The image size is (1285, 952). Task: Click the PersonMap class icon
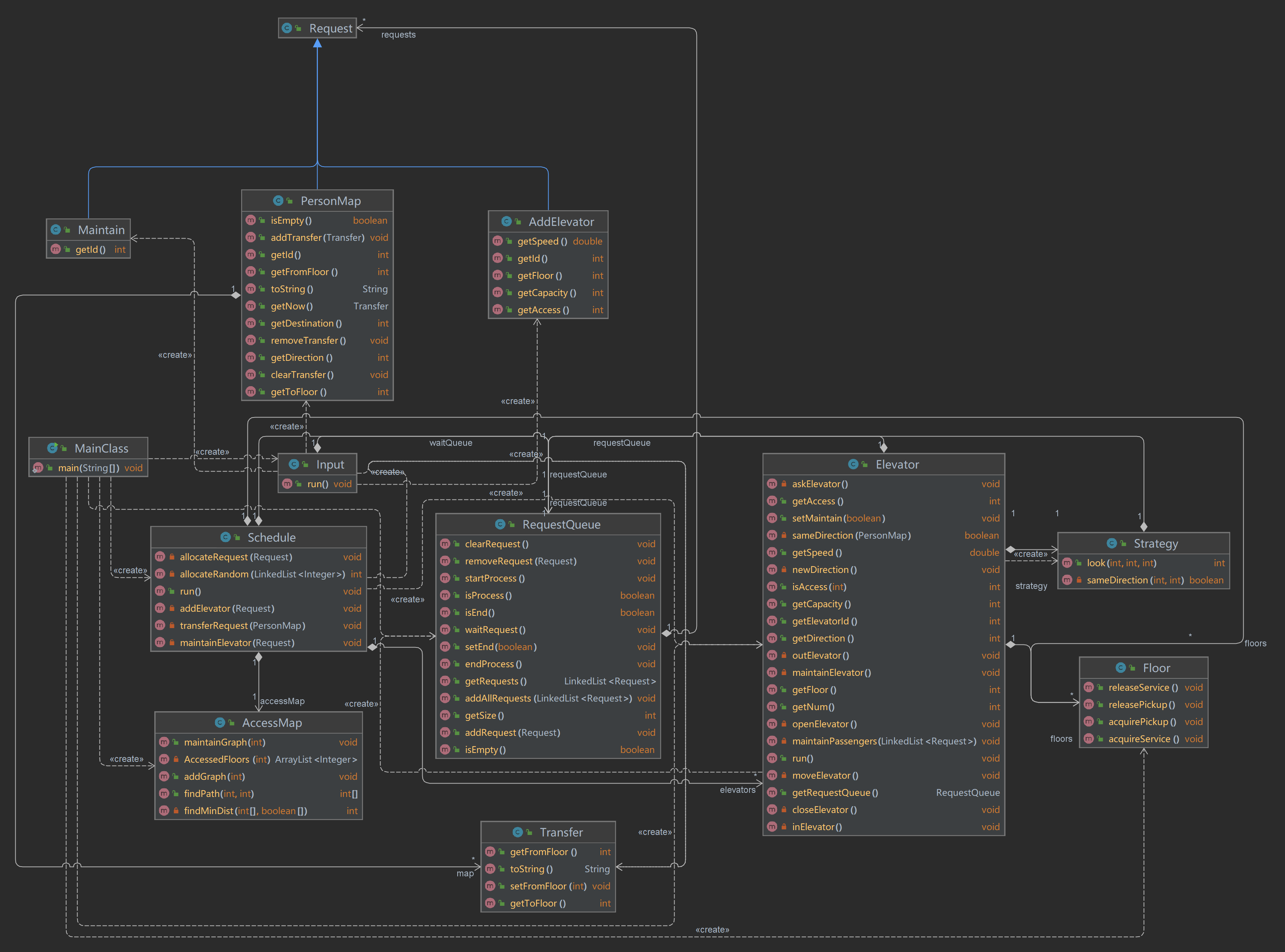[x=278, y=201]
